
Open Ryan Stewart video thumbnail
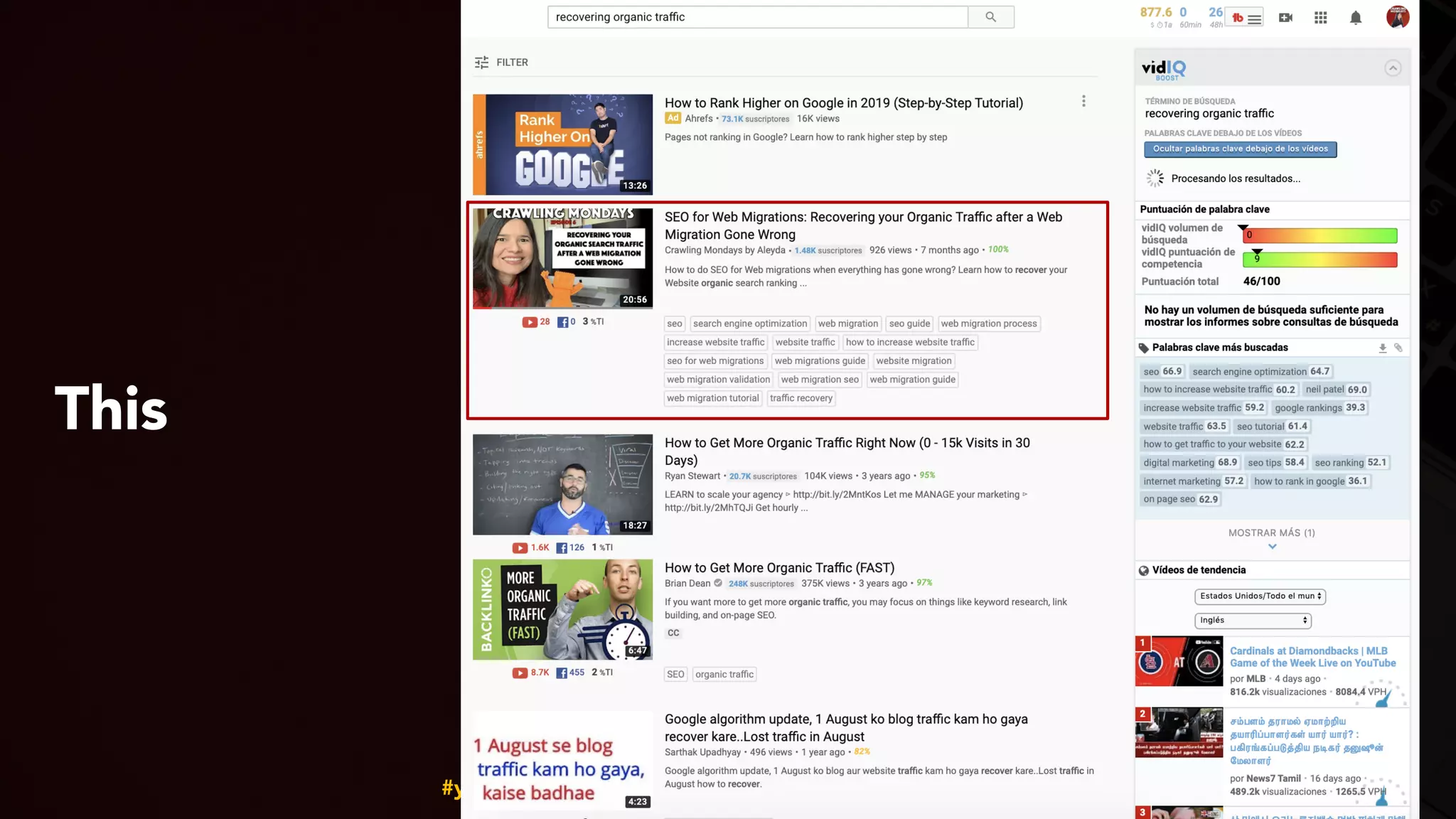(562, 484)
